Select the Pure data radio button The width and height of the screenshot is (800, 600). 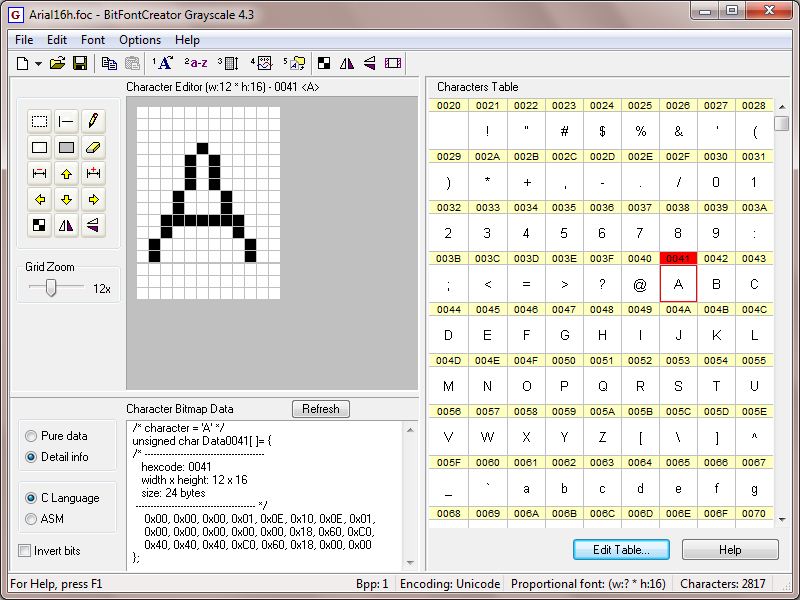point(32,436)
